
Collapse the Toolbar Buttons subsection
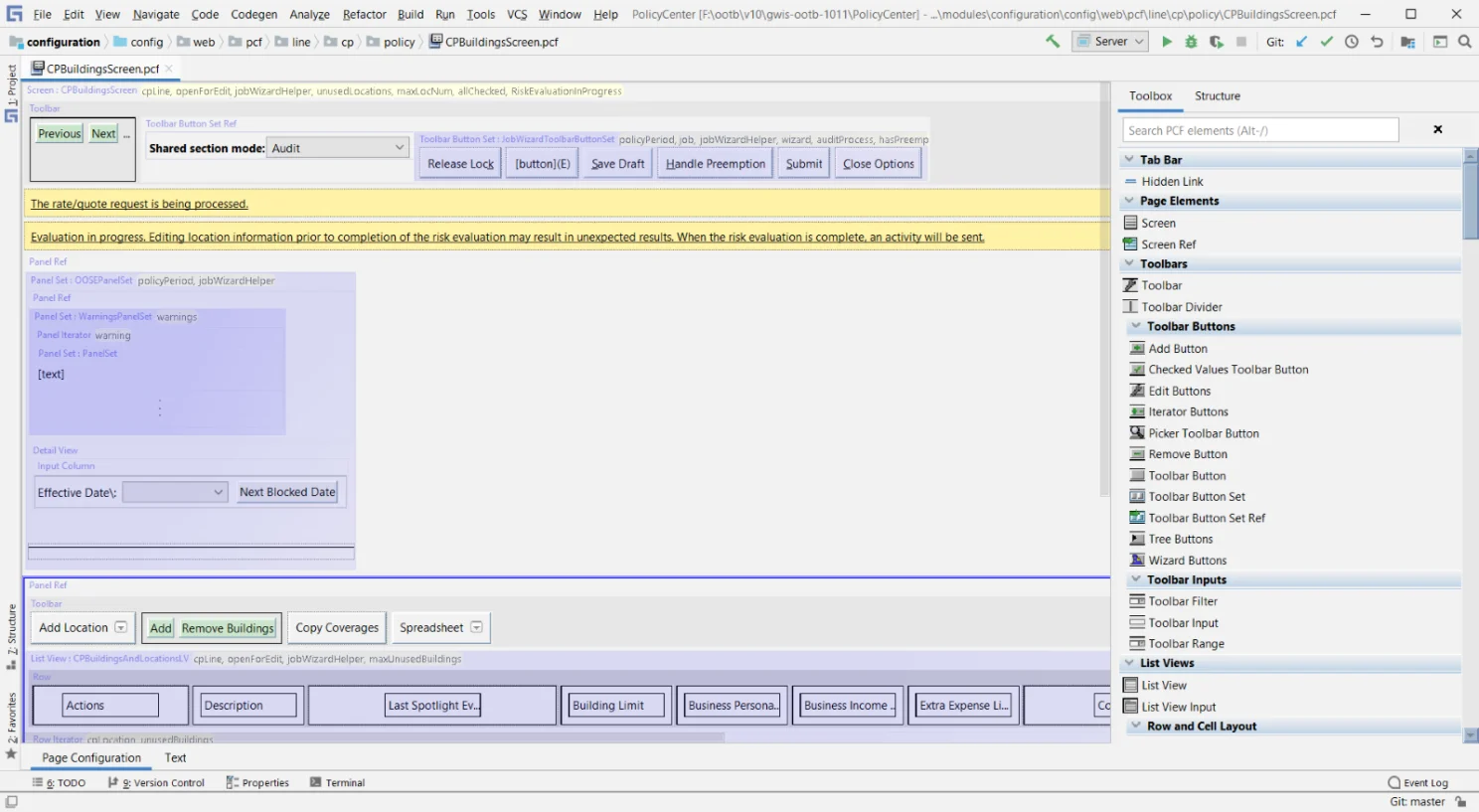(1136, 326)
